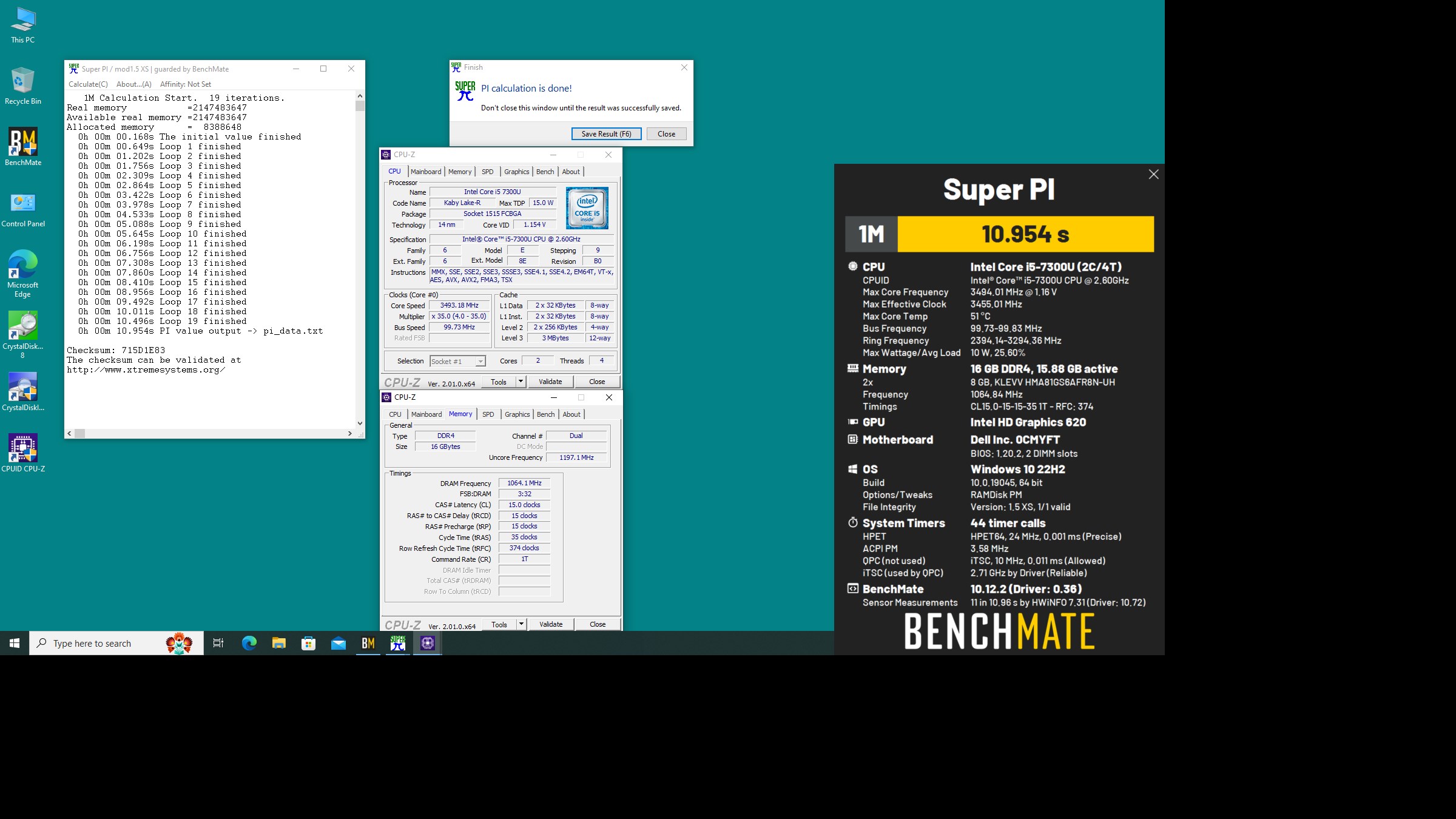Screen dimensions: 1456x819
Task: Open Mail app from taskbar
Action: [x=338, y=643]
